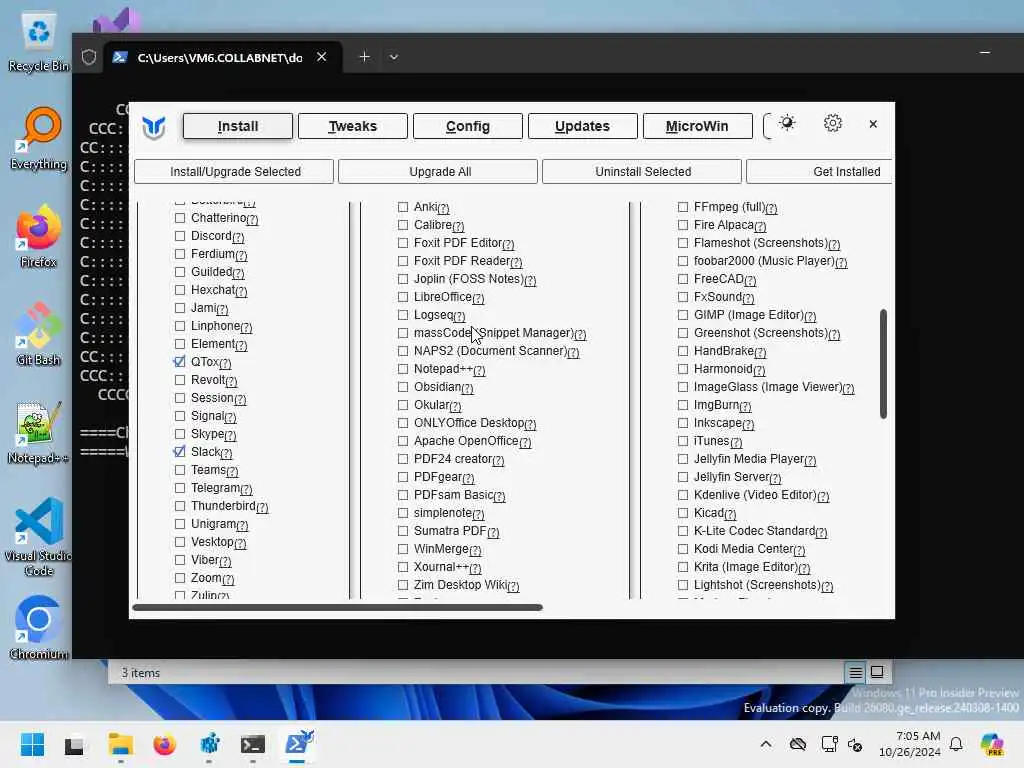The image size is (1024, 768).
Task: Tick GIMP (Image Editor) checkbox
Action: coord(683,315)
